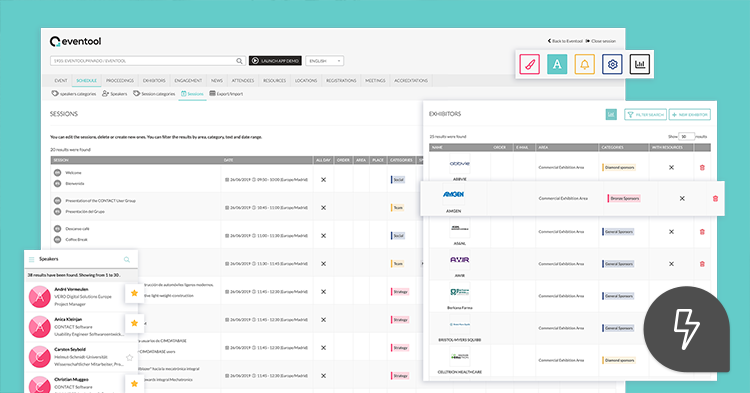Click the eventool logo
750x393 pixels.
tap(76, 42)
